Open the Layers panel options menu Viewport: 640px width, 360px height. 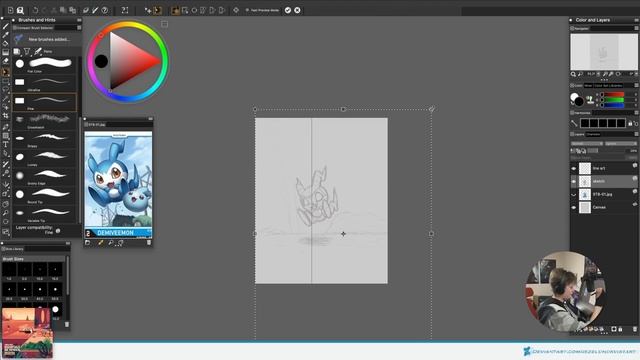[636, 134]
